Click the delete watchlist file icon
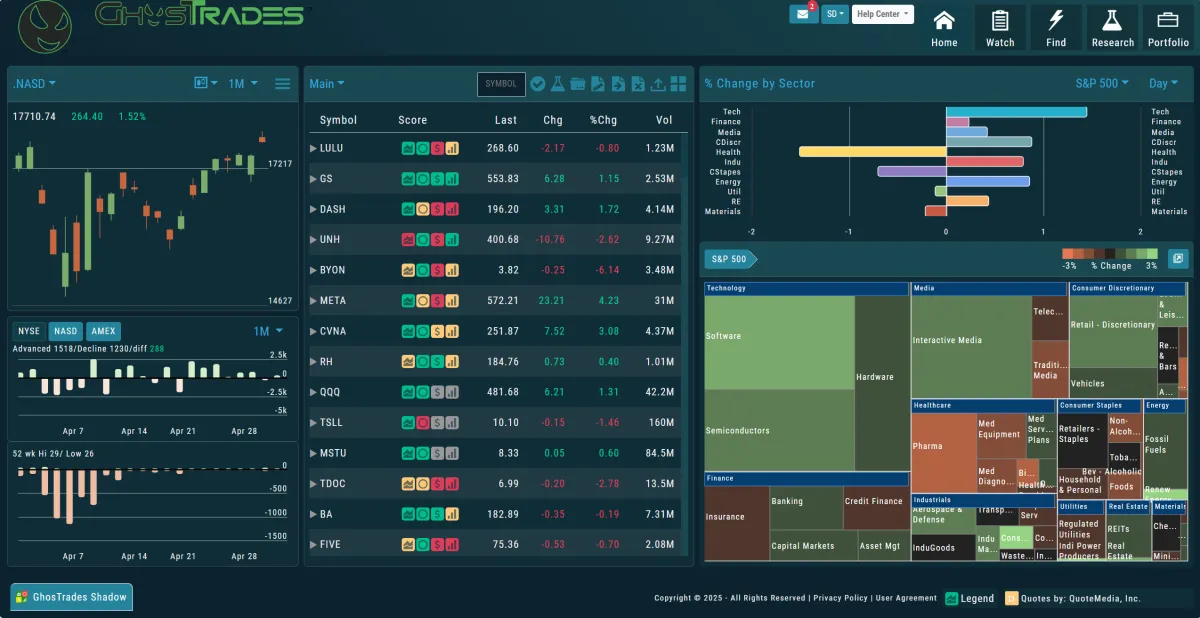Screen dimensions: 1200x618 [638, 84]
